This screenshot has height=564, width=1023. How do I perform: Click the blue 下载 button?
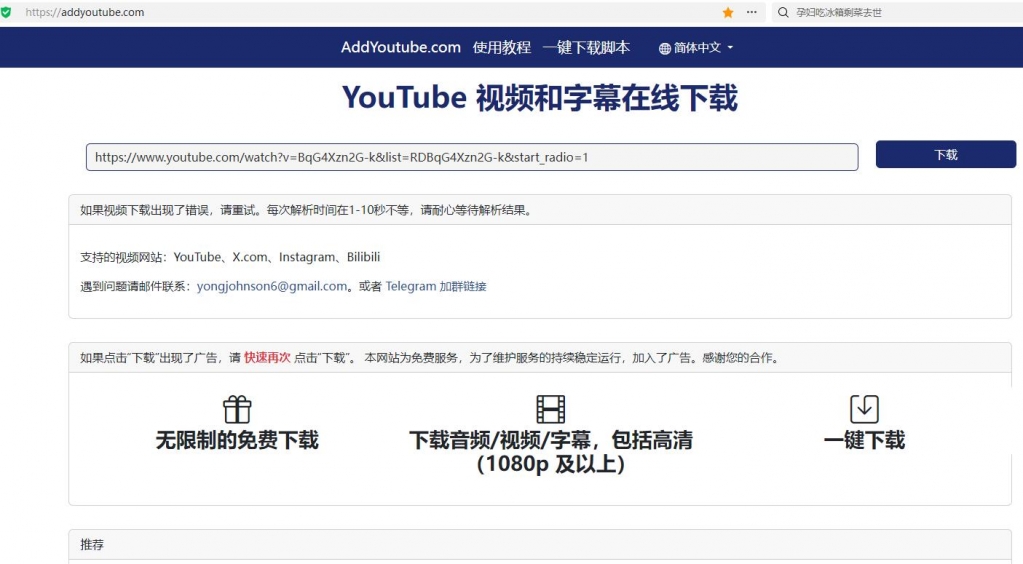[x=945, y=154]
